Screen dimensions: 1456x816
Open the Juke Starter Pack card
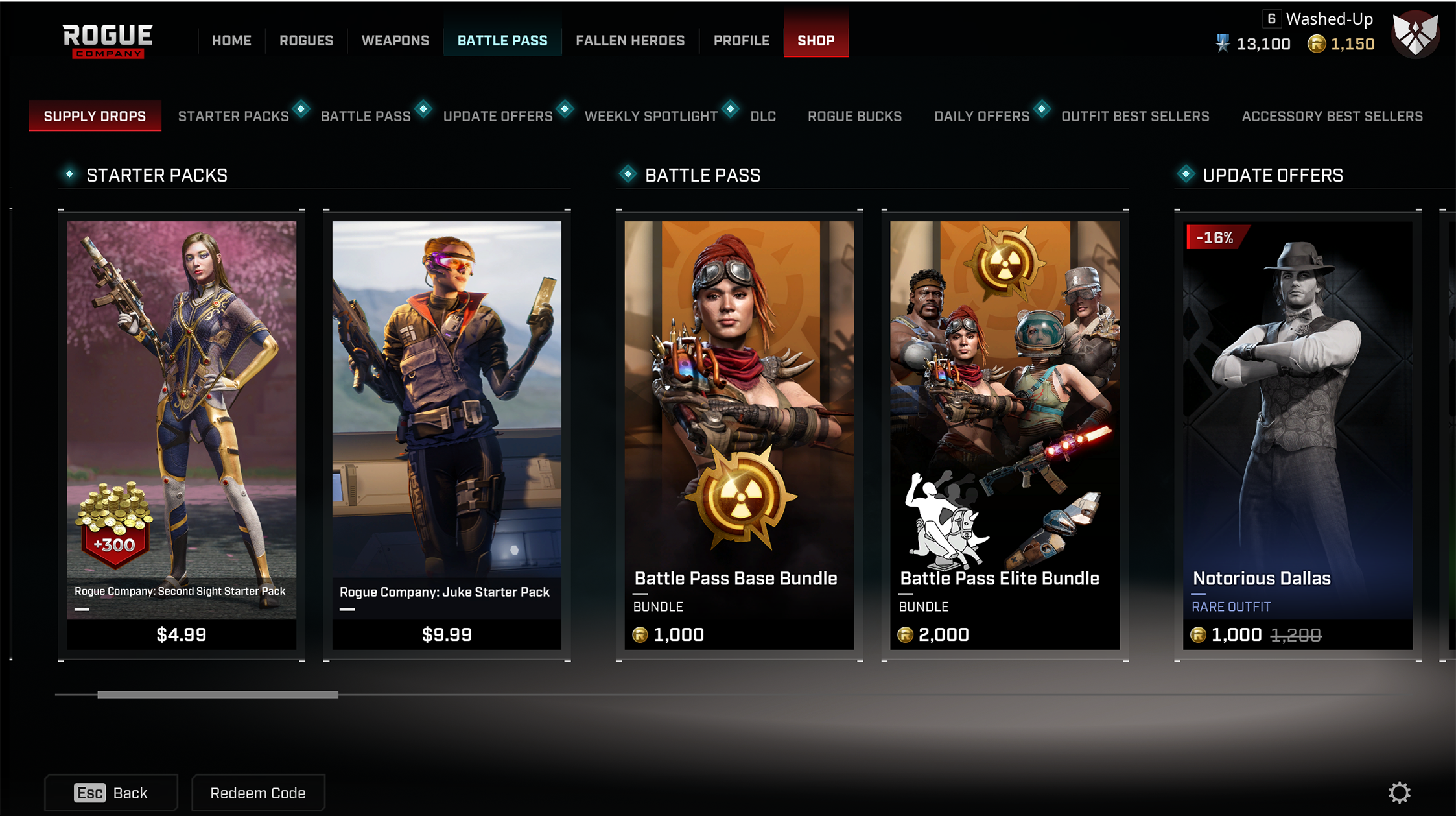447,435
